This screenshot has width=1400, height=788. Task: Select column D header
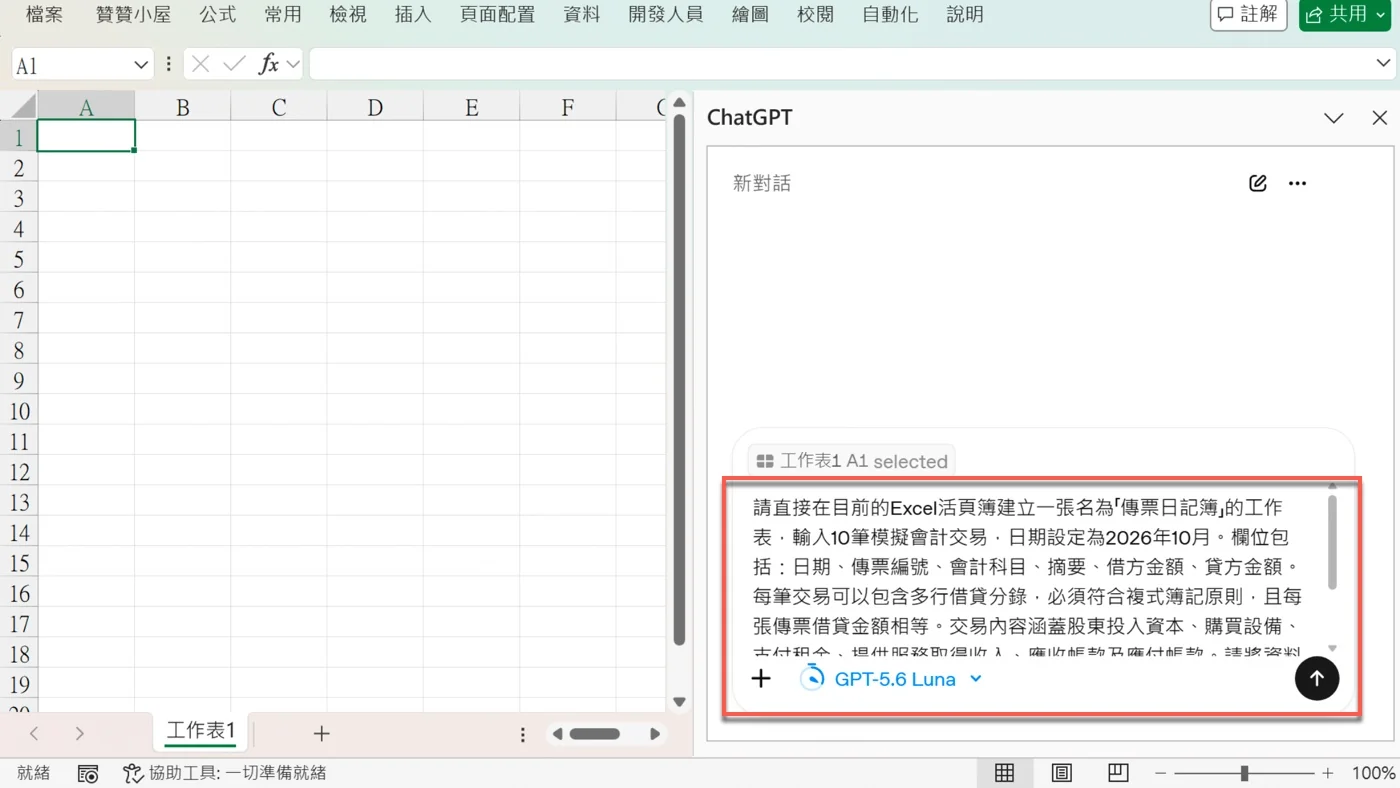tap(375, 106)
